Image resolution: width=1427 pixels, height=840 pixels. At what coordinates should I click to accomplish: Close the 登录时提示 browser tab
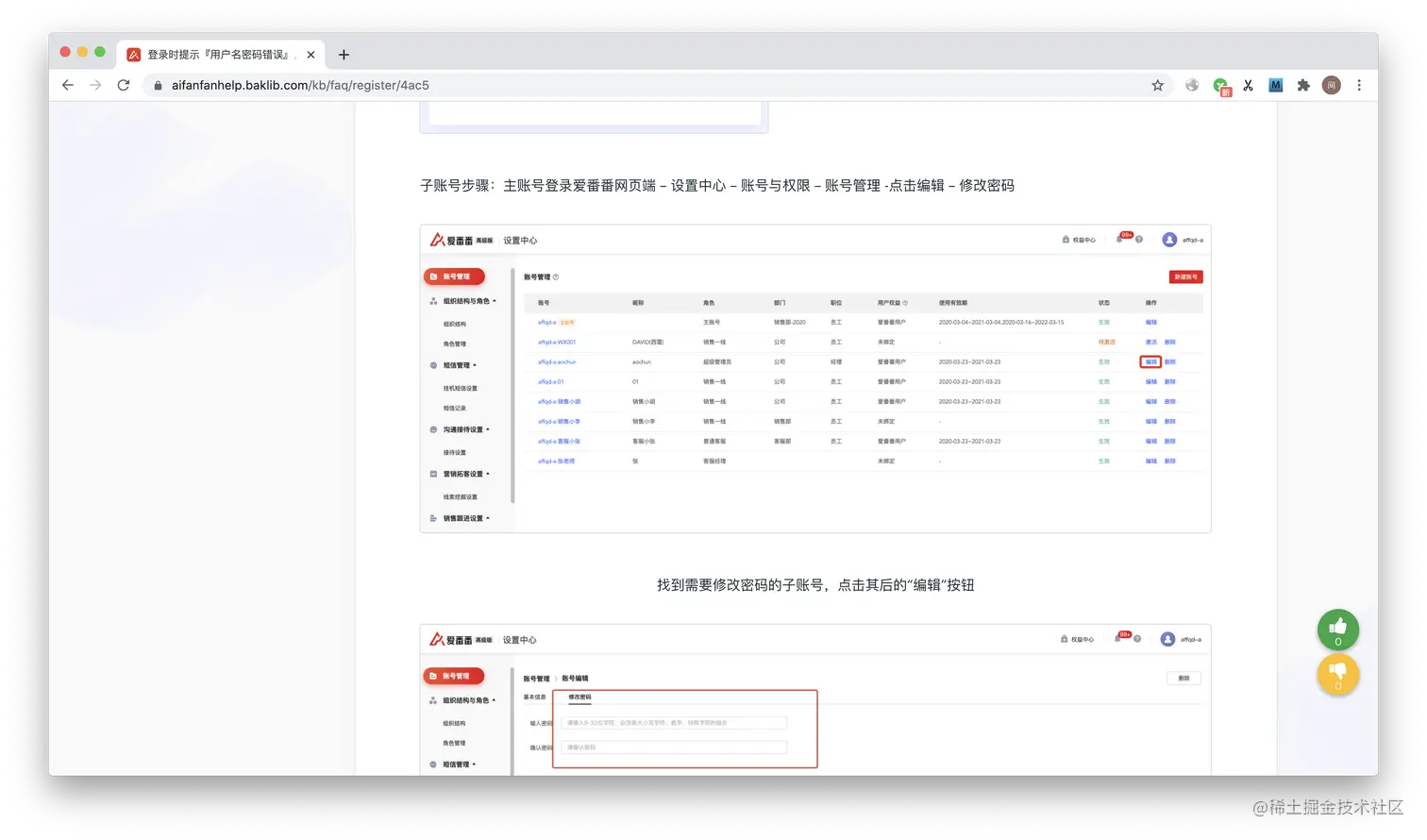tap(311, 55)
